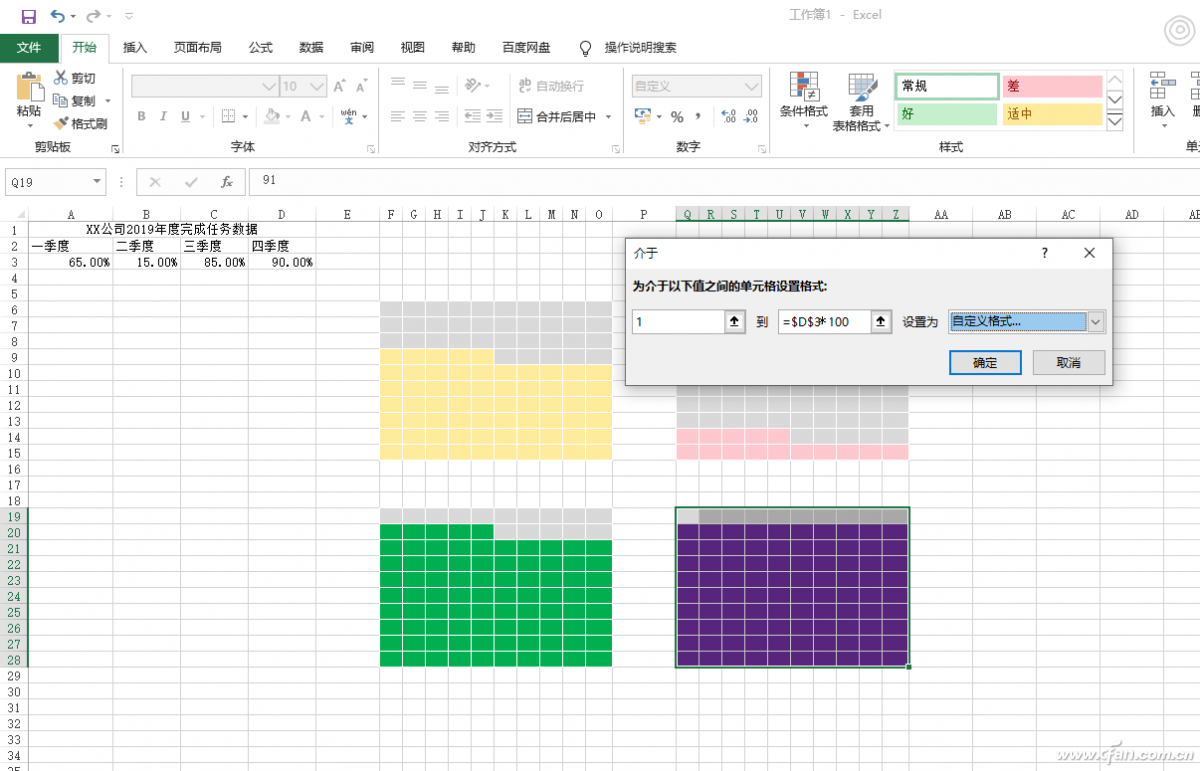Expand the cell styles gallery More arrow
Image resolution: width=1200 pixels, height=771 pixels.
click(x=1115, y=121)
